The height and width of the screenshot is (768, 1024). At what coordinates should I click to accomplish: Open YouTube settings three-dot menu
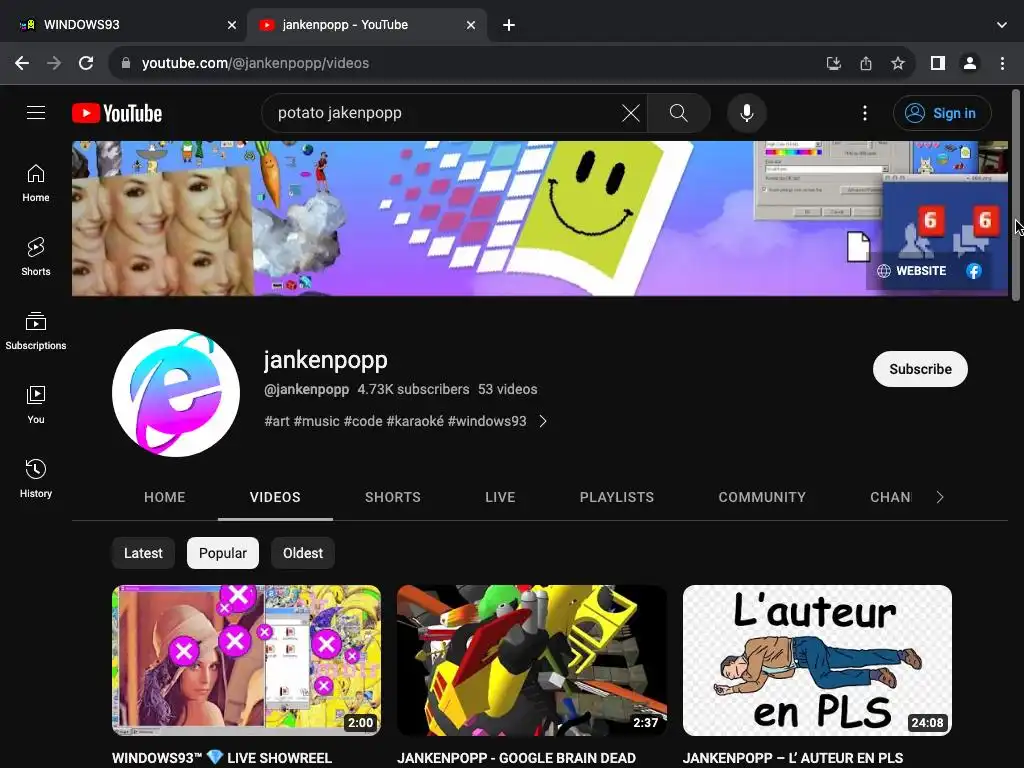(x=865, y=113)
